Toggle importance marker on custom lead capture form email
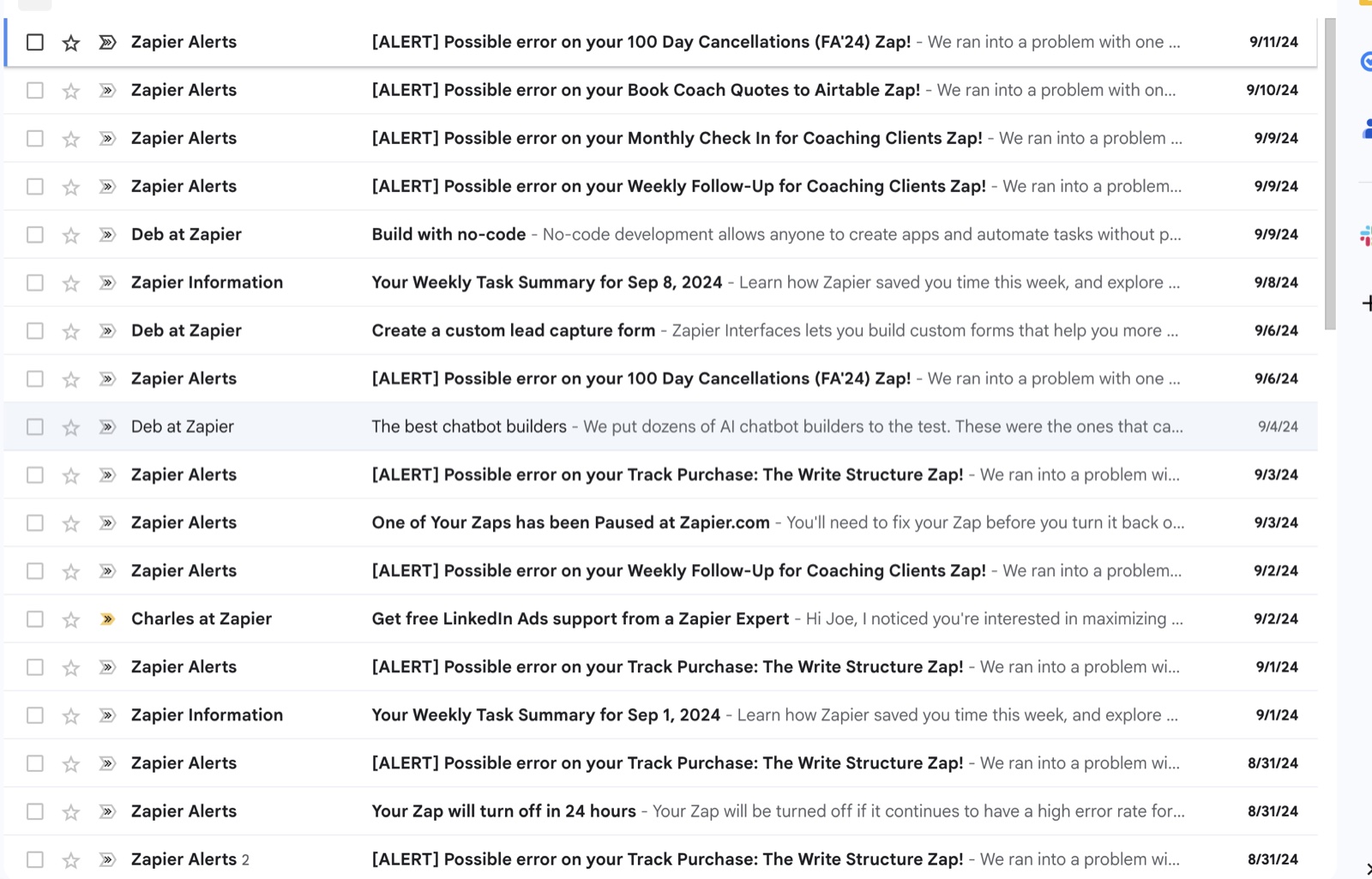This screenshot has height=879, width=1372. 107,330
